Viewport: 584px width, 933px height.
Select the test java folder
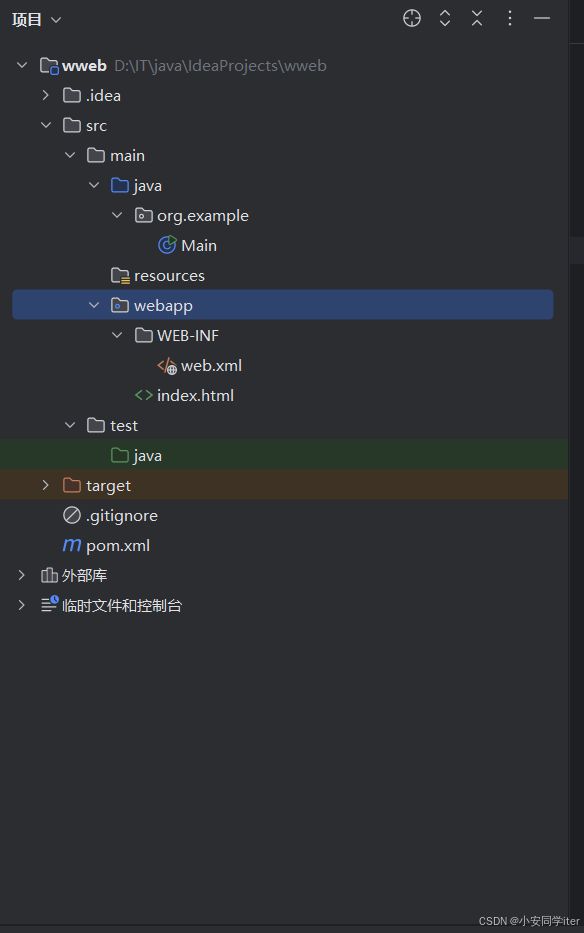point(136,455)
